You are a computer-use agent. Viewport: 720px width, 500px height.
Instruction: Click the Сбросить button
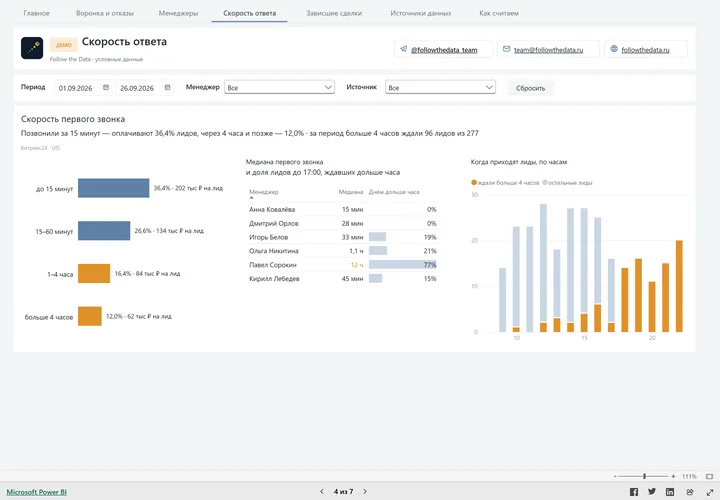tap(530, 88)
